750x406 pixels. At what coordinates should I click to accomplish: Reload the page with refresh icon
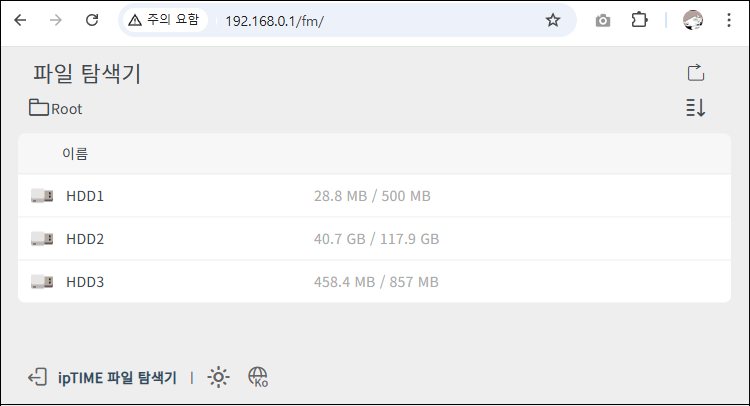tap(92, 20)
